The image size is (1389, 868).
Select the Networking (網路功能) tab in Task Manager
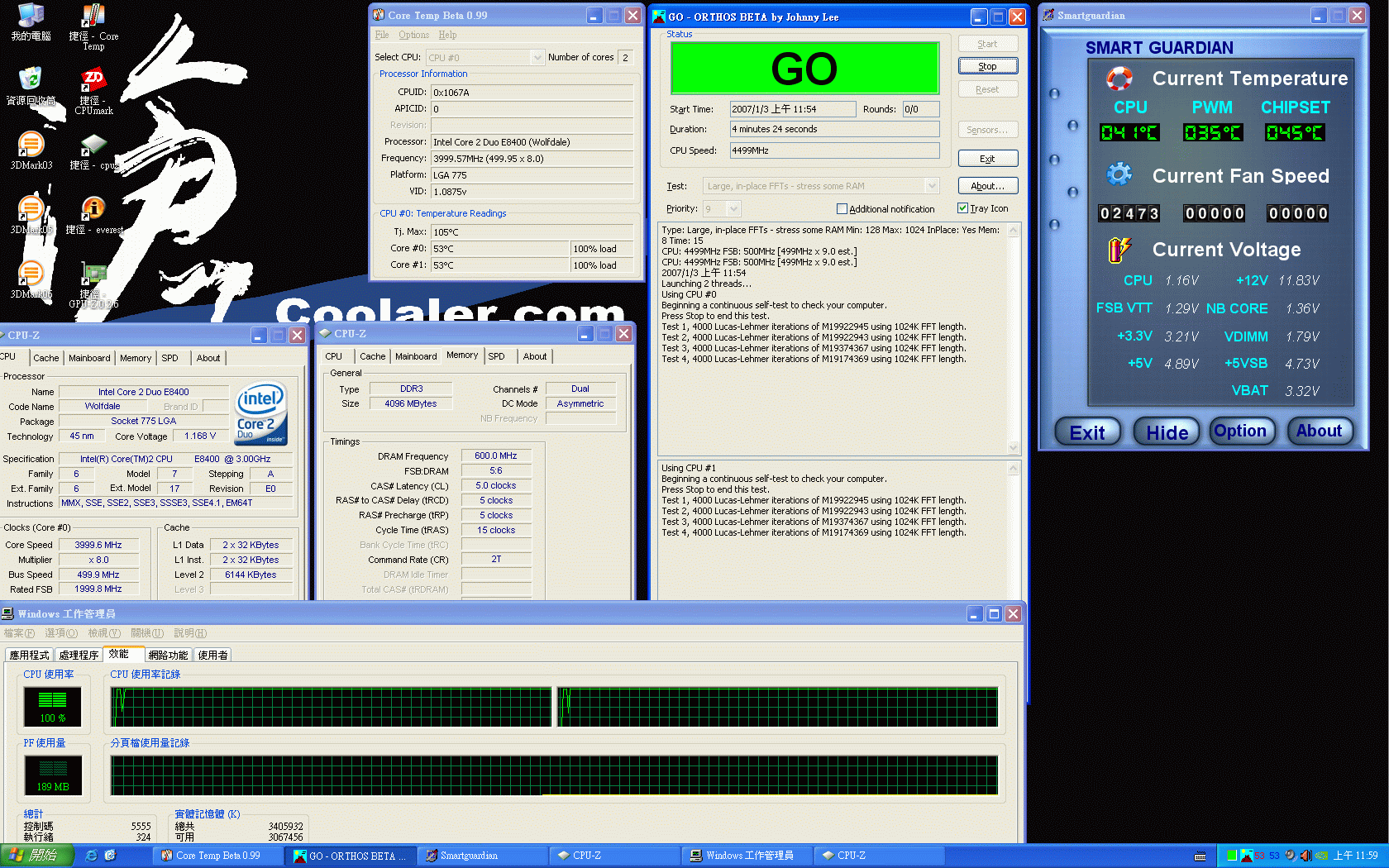click(x=168, y=655)
